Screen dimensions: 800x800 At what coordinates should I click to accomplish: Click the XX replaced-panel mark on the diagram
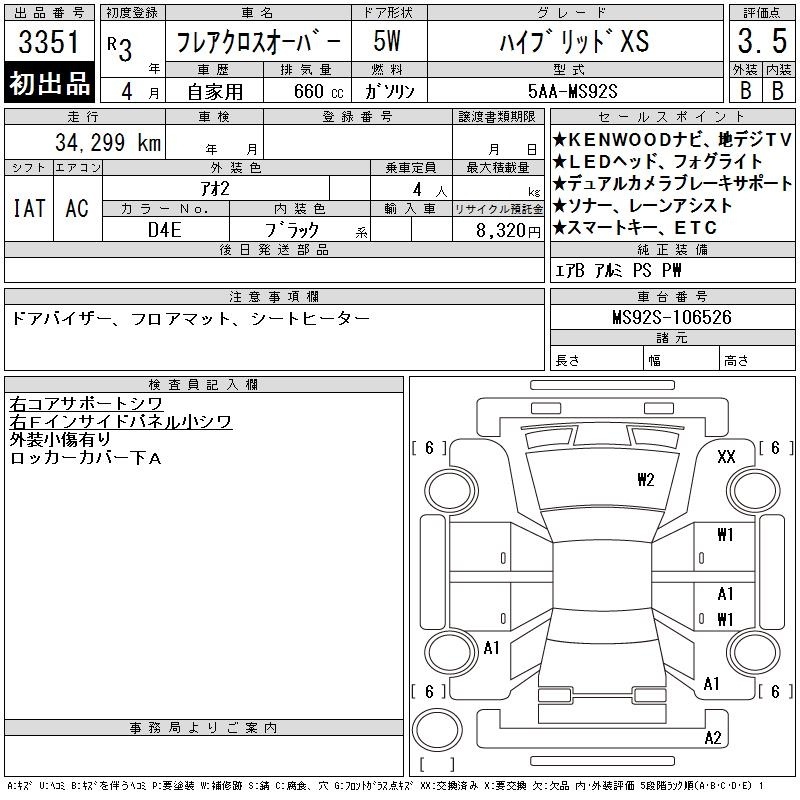[x=727, y=457]
